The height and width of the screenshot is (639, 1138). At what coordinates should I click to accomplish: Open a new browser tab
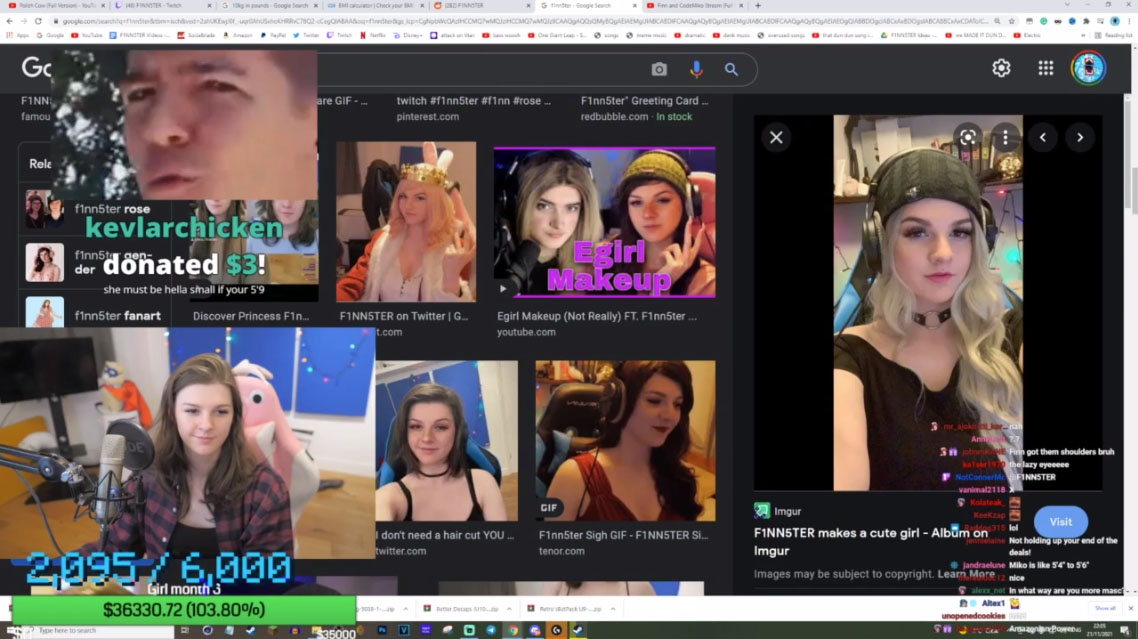point(758,5)
